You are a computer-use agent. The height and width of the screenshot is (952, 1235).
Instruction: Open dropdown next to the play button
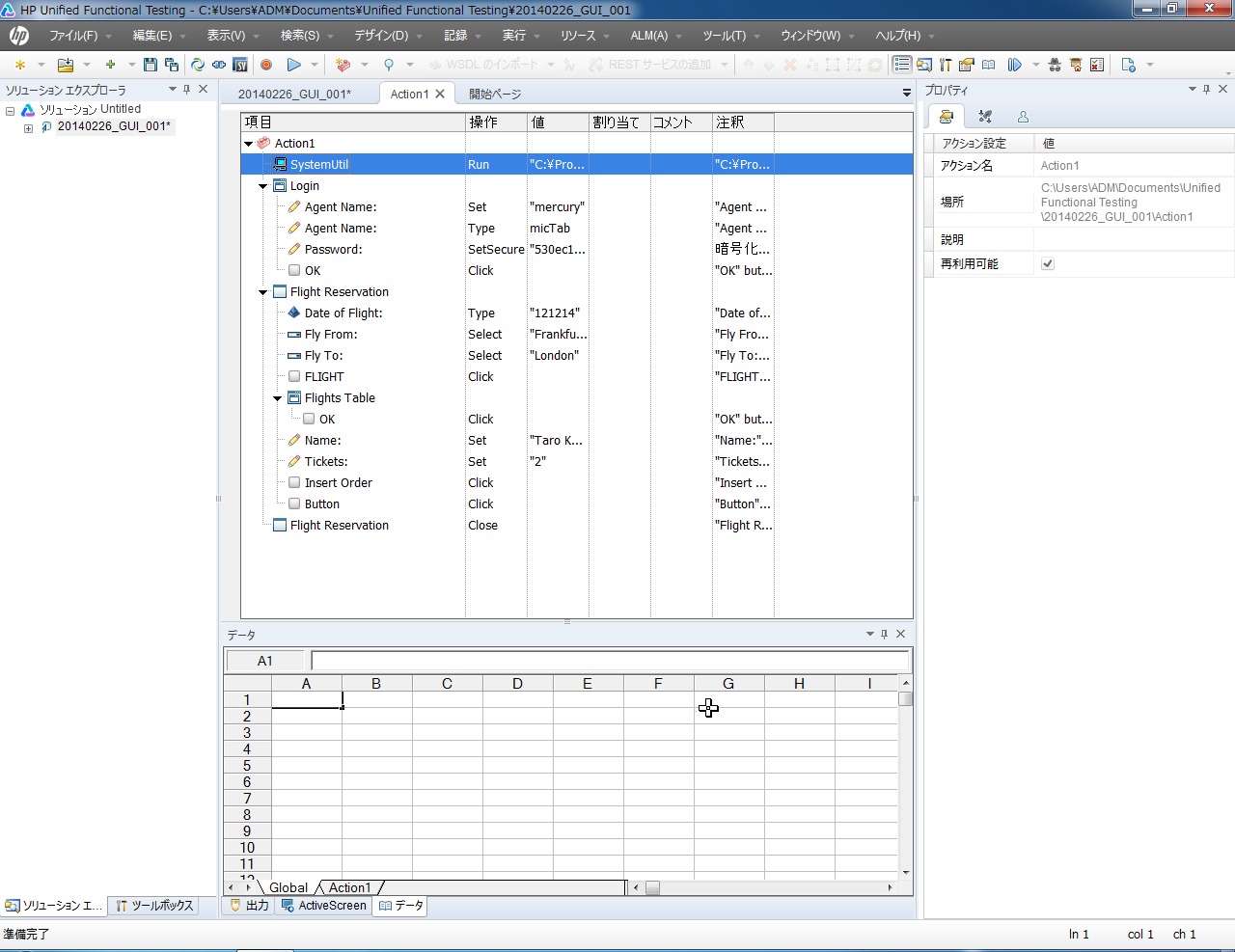[x=314, y=65]
